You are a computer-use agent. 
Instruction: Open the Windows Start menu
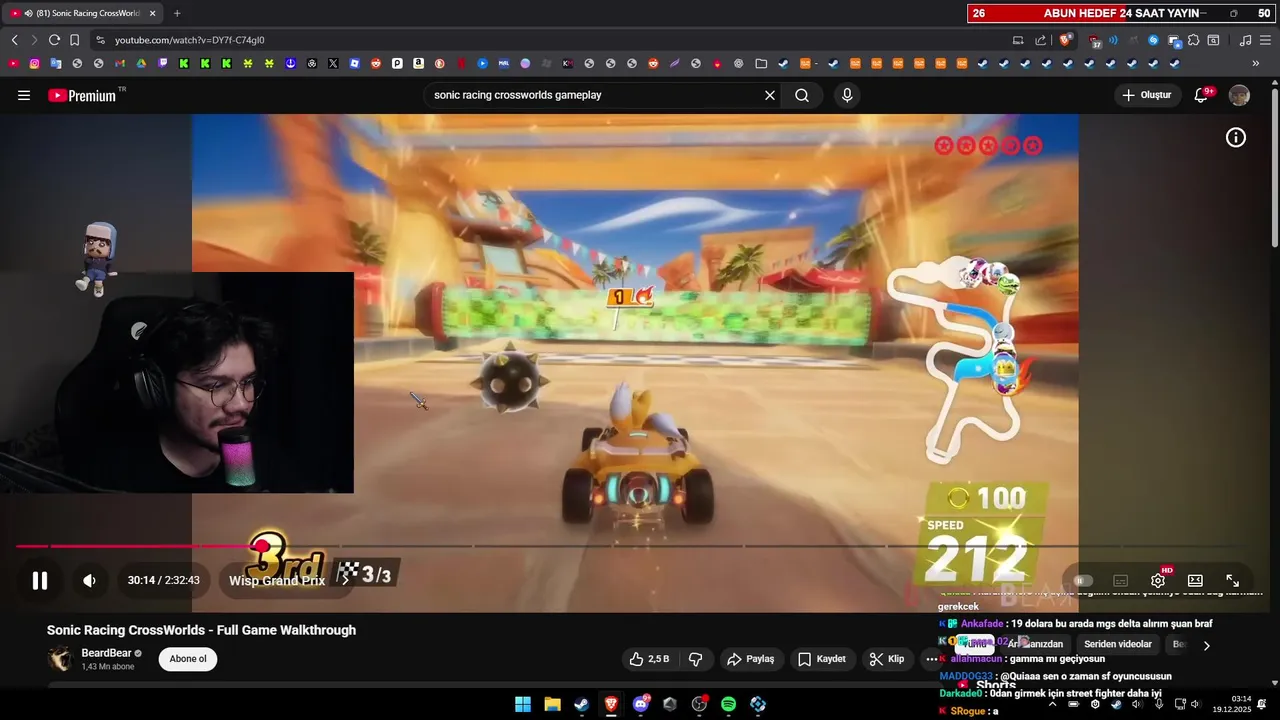pyautogui.click(x=523, y=704)
